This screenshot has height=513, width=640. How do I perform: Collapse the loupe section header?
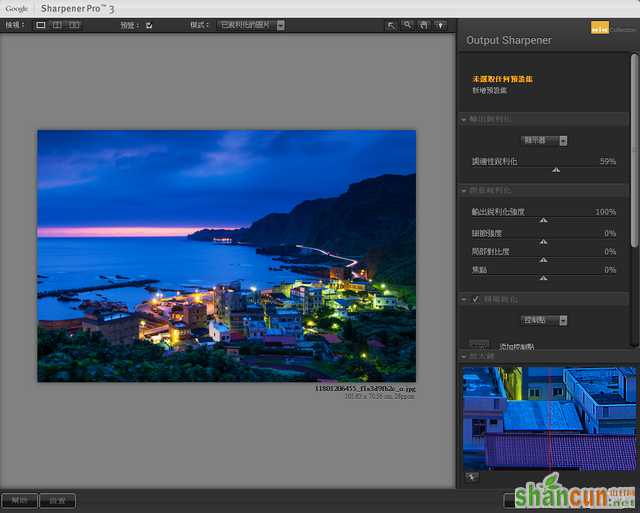[x=464, y=357]
